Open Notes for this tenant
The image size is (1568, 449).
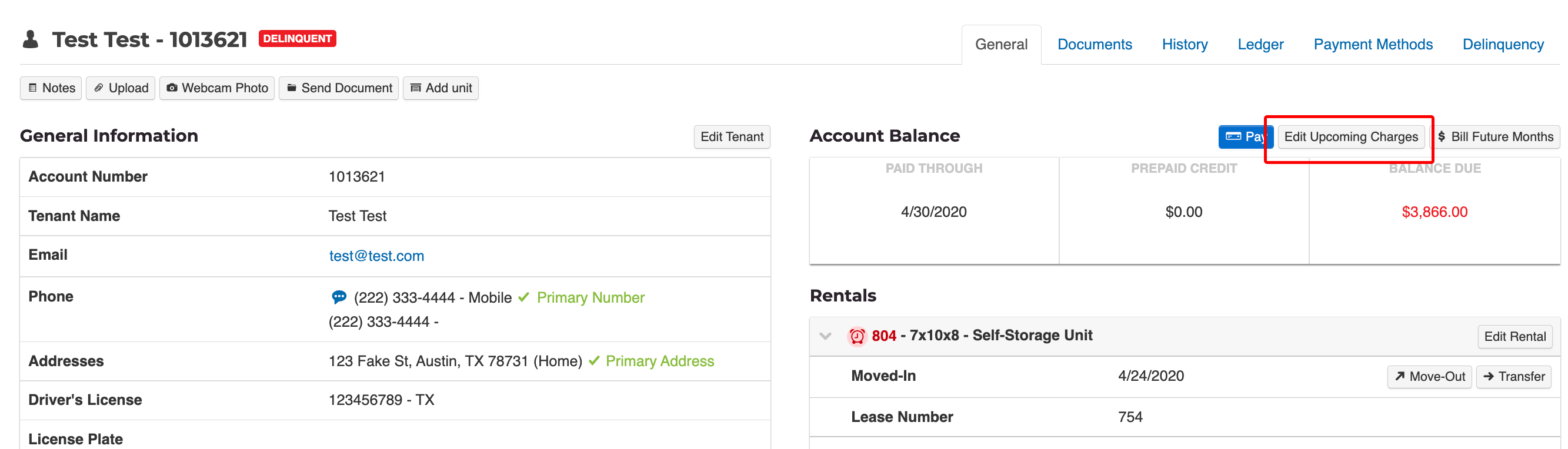coord(51,88)
